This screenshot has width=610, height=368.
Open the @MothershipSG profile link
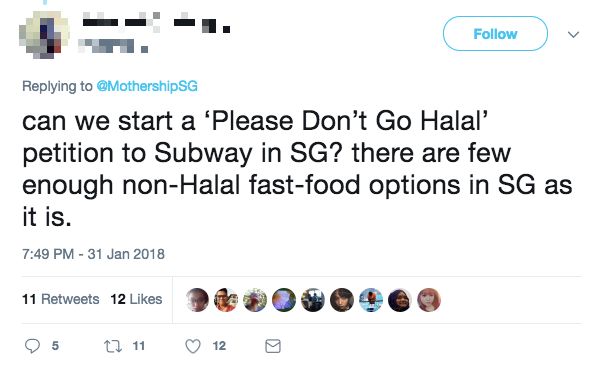(x=147, y=86)
